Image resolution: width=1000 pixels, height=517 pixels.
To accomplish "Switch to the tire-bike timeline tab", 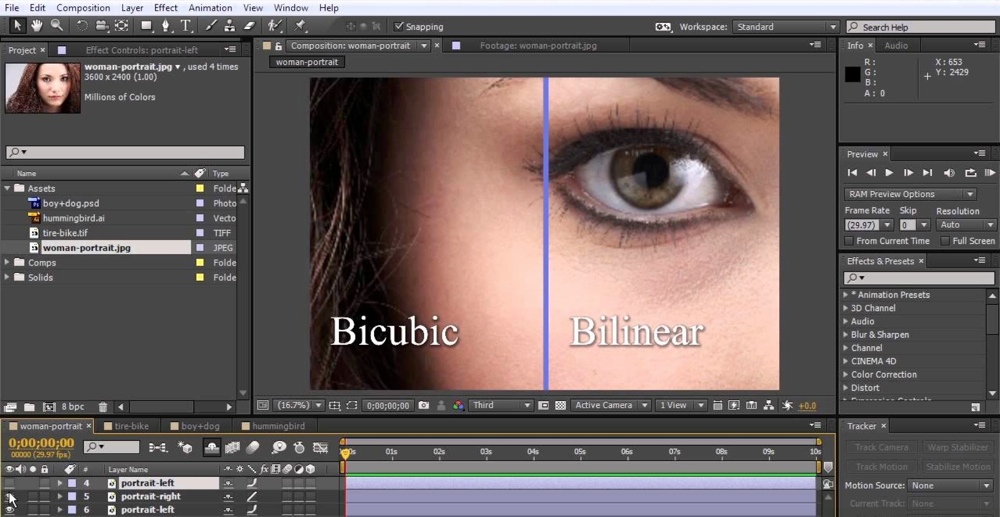I will [x=130, y=426].
